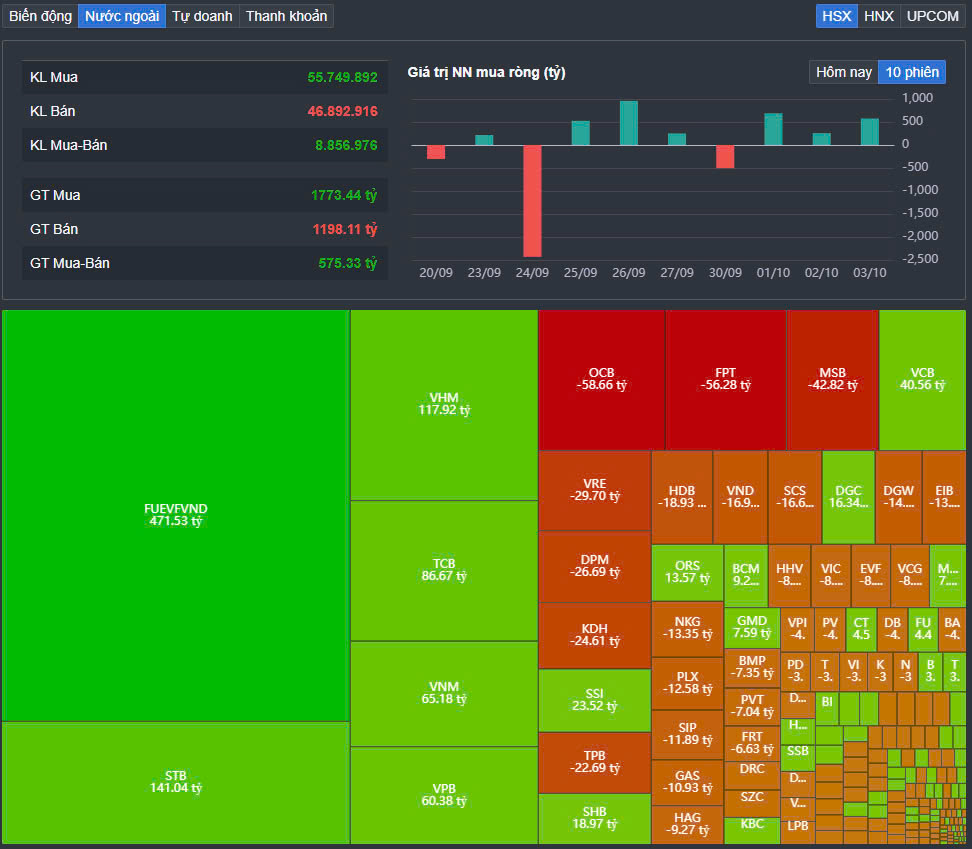The height and width of the screenshot is (849, 972).
Task: Select the KBC tile
Action: click(x=752, y=830)
